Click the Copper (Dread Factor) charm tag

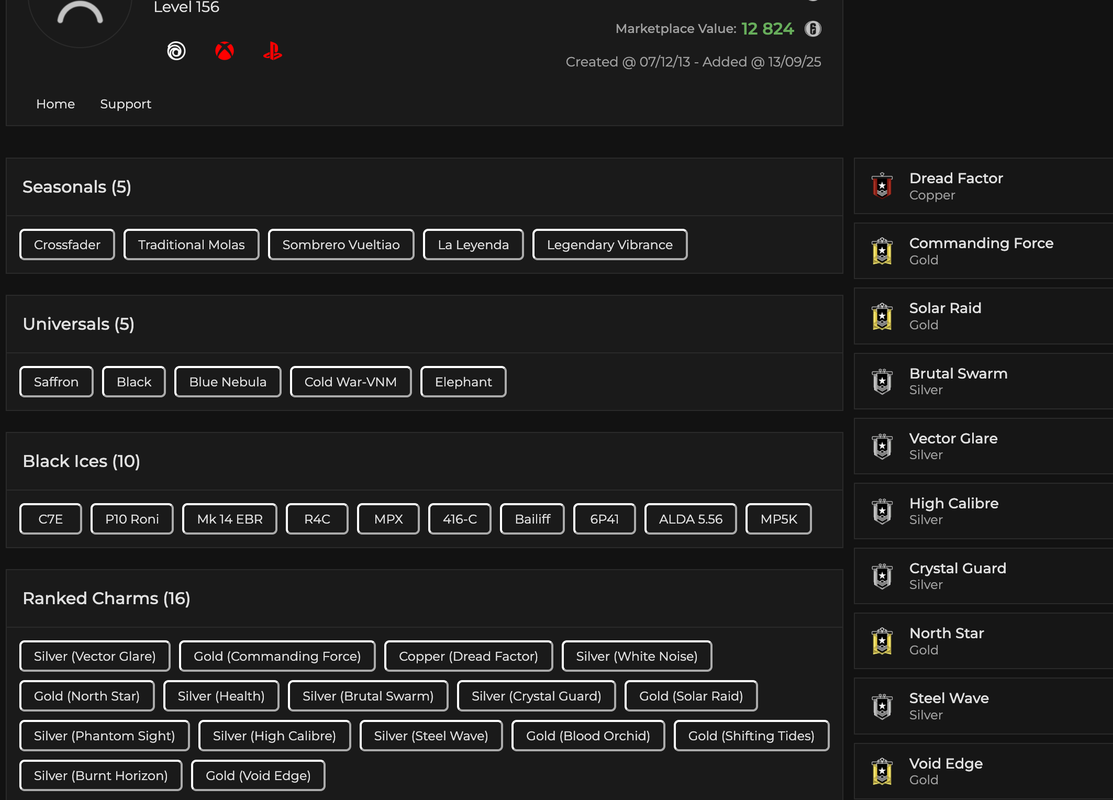468,656
